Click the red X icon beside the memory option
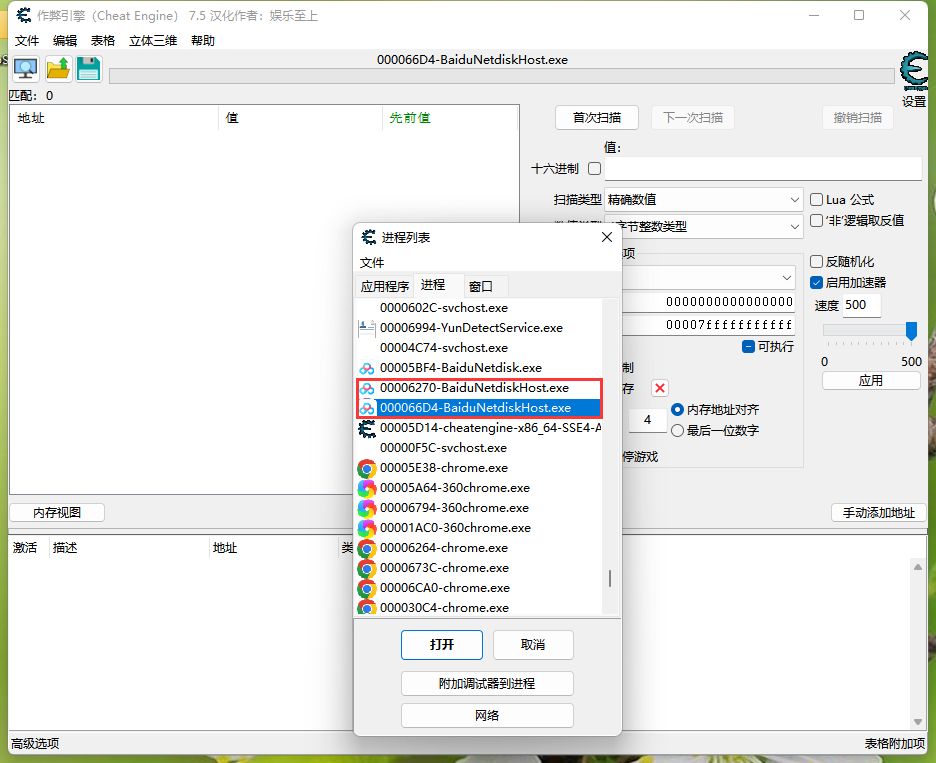This screenshot has width=936, height=763. pos(660,388)
